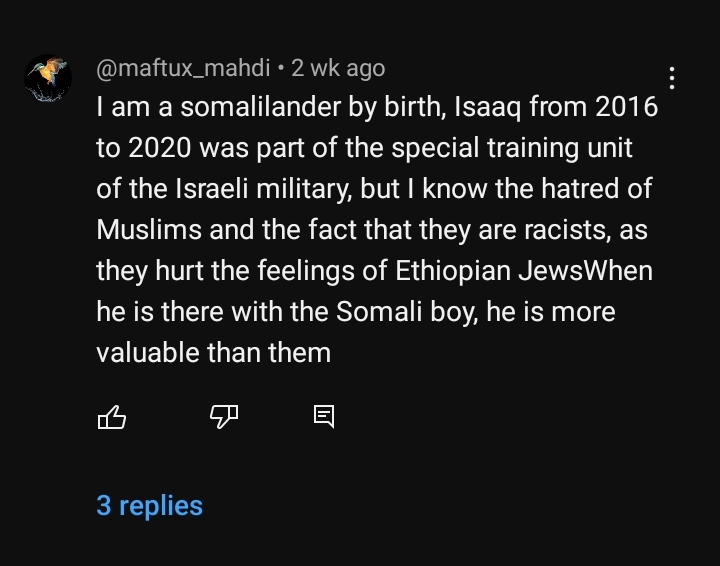The height and width of the screenshot is (566, 720).
Task: View the commenter's bird profile picture
Action: pos(48,78)
